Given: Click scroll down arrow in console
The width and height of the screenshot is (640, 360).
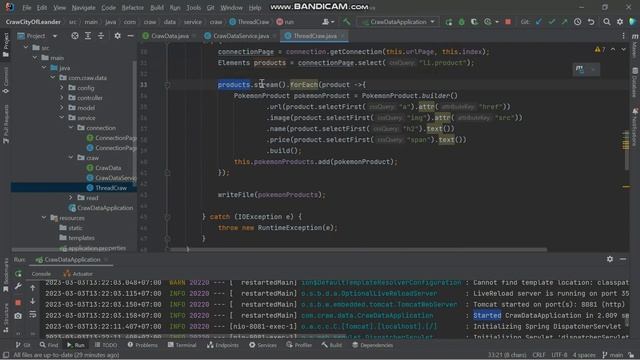Looking at the screenshot, I should tap(33, 302).
